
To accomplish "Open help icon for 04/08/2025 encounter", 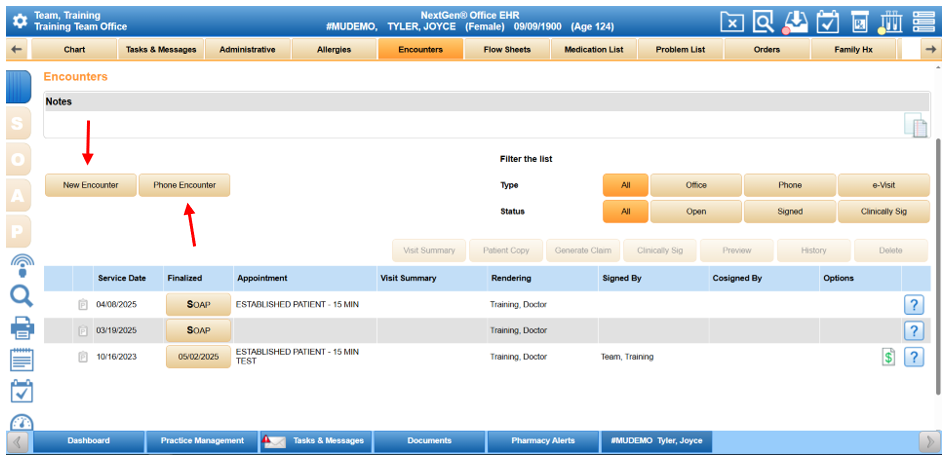I will click(914, 304).
